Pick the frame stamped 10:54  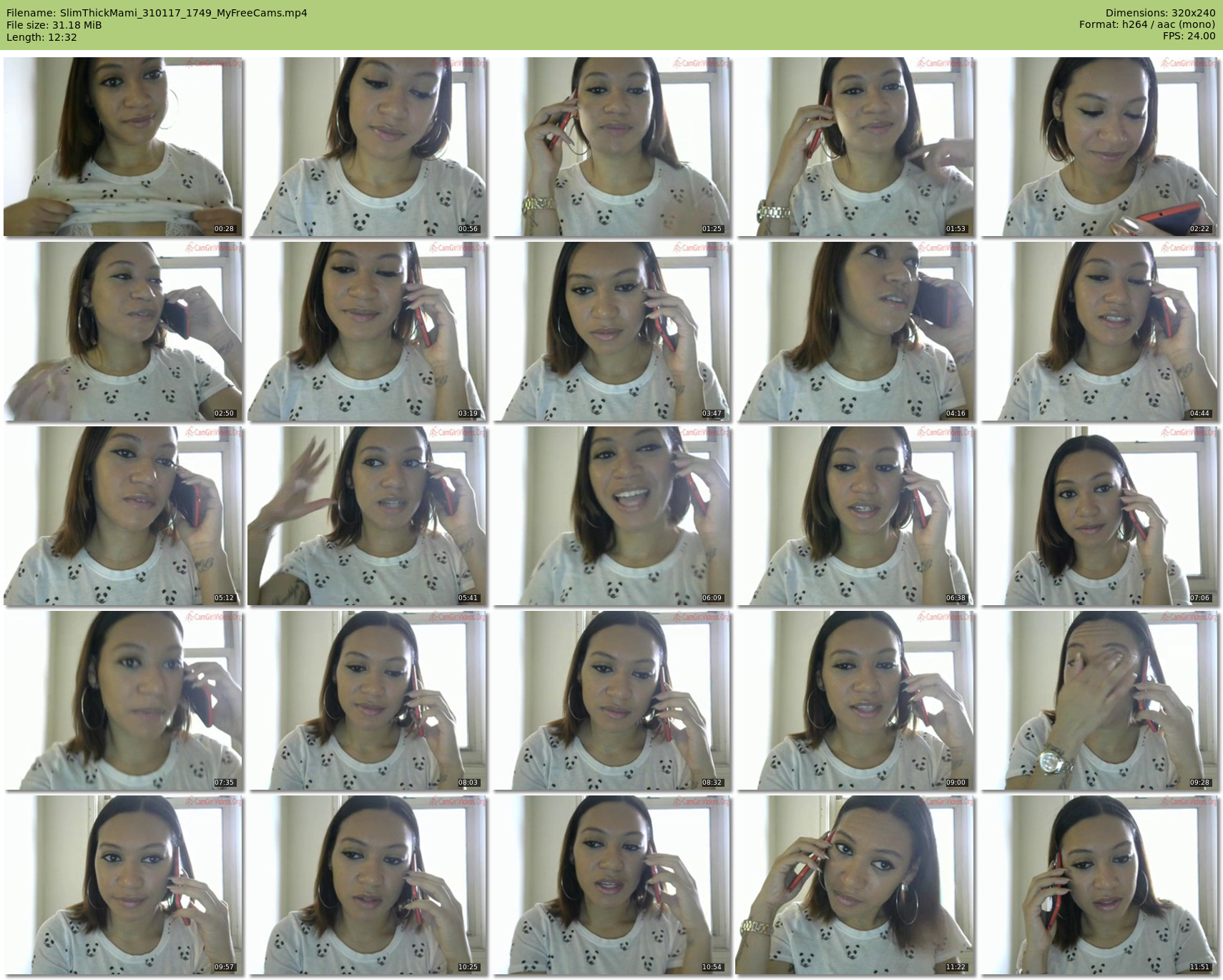pos(611,885)
